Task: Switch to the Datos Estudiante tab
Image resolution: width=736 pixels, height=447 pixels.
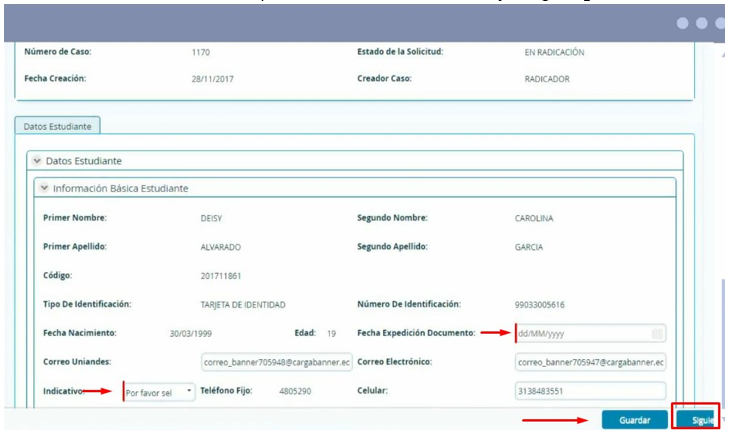Action: (x=57, y=127)
